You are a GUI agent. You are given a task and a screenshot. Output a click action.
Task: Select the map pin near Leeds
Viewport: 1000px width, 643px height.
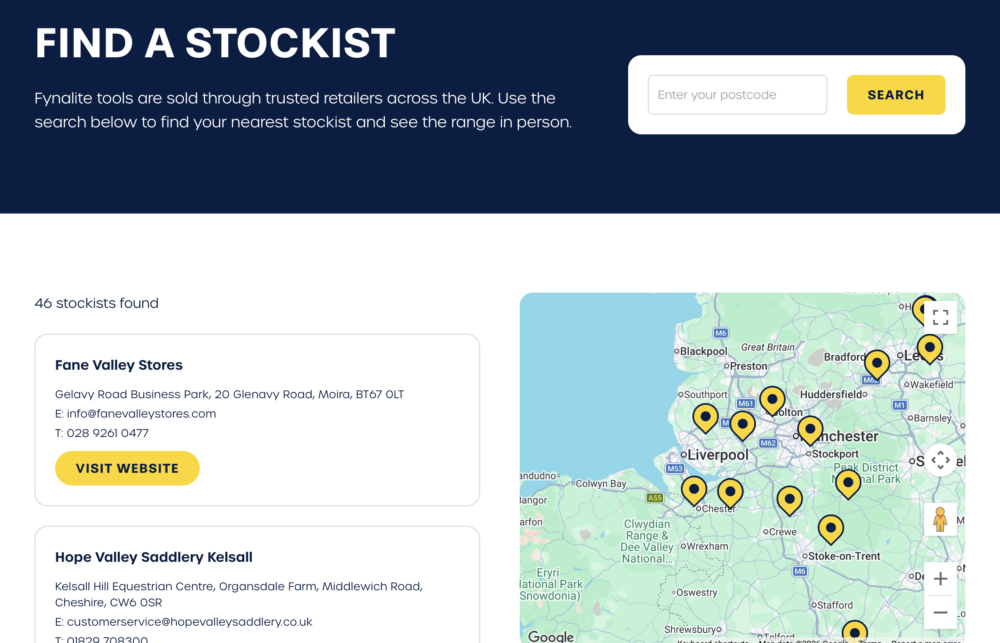coord(930,349)
